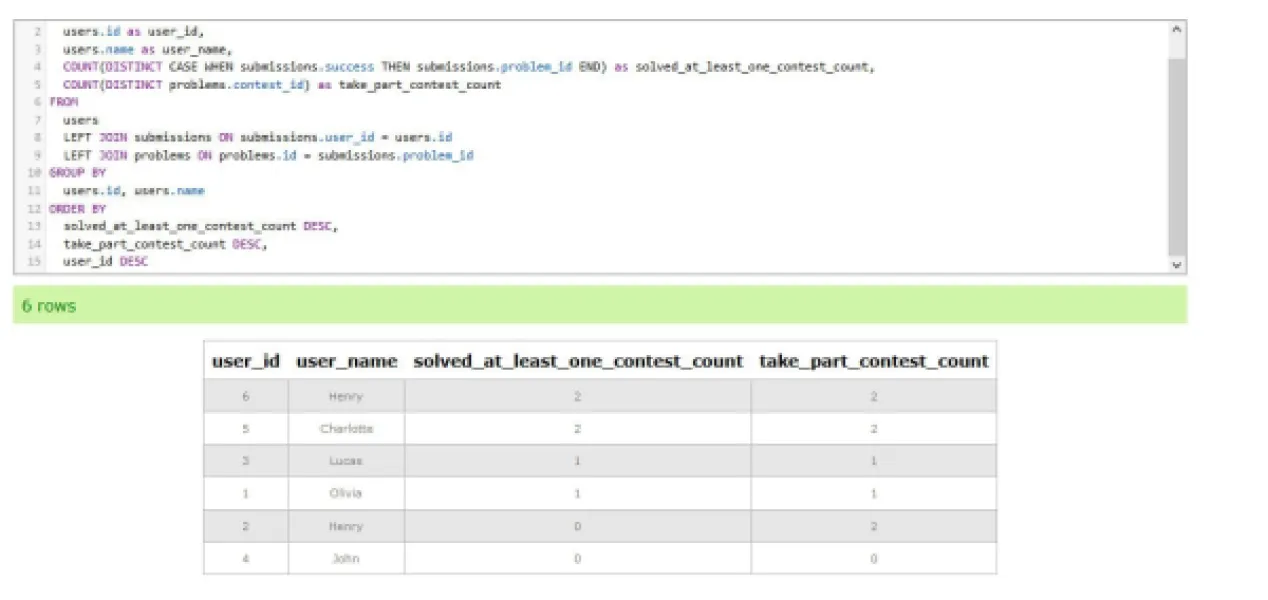Click the user_id cell showing 6
Screen dimensions: 1268x600
click(246, 397)
